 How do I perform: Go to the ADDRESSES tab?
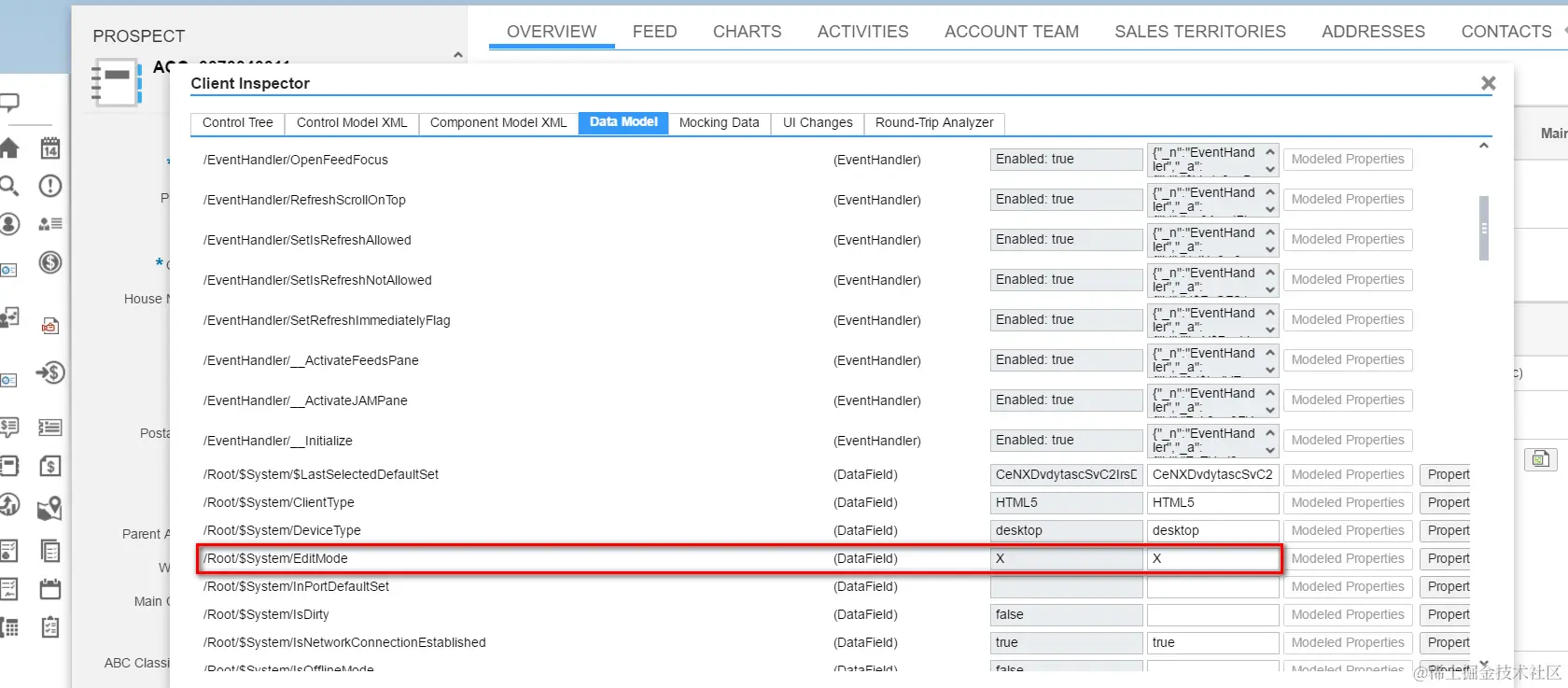tap(1373, 32)
